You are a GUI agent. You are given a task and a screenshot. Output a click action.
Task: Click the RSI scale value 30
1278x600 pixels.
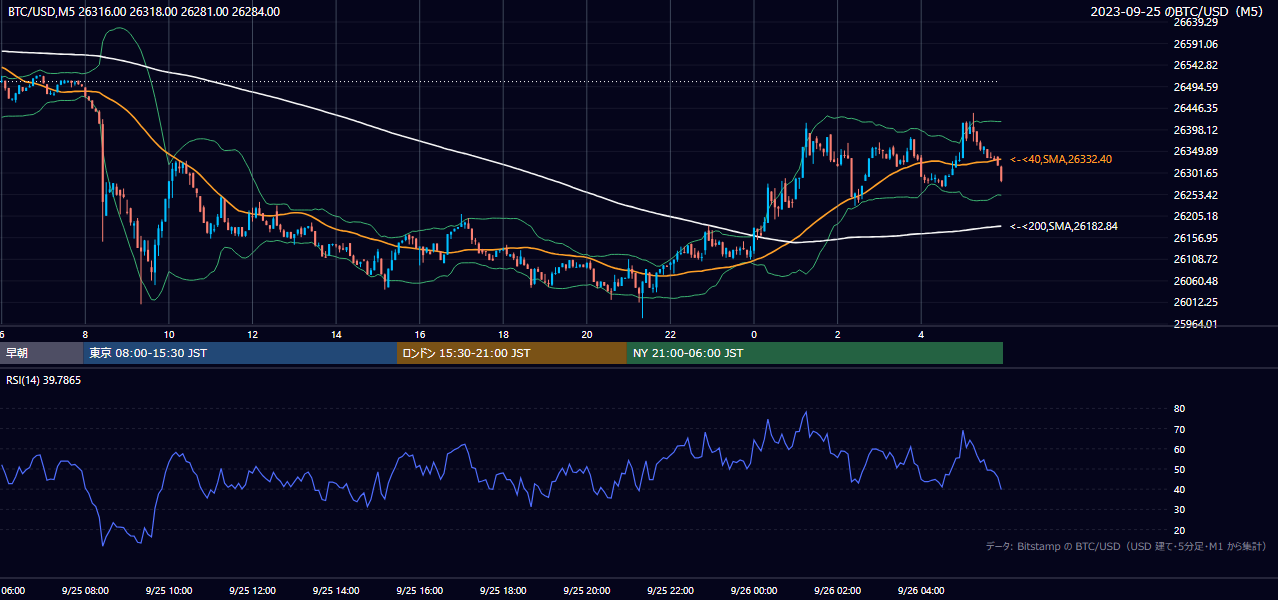pyautogui.click(x=1179, y=510)
